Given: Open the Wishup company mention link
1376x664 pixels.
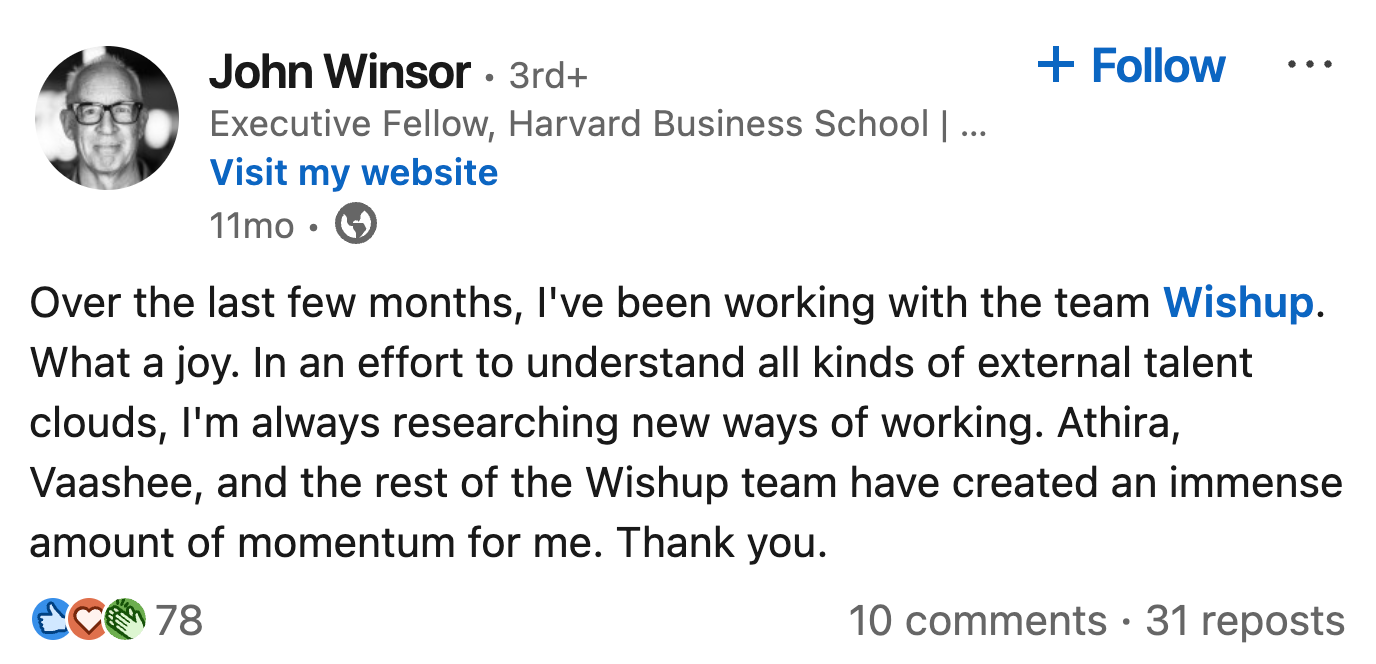Looking at the screenshot, I should [x=1238, y=302].
